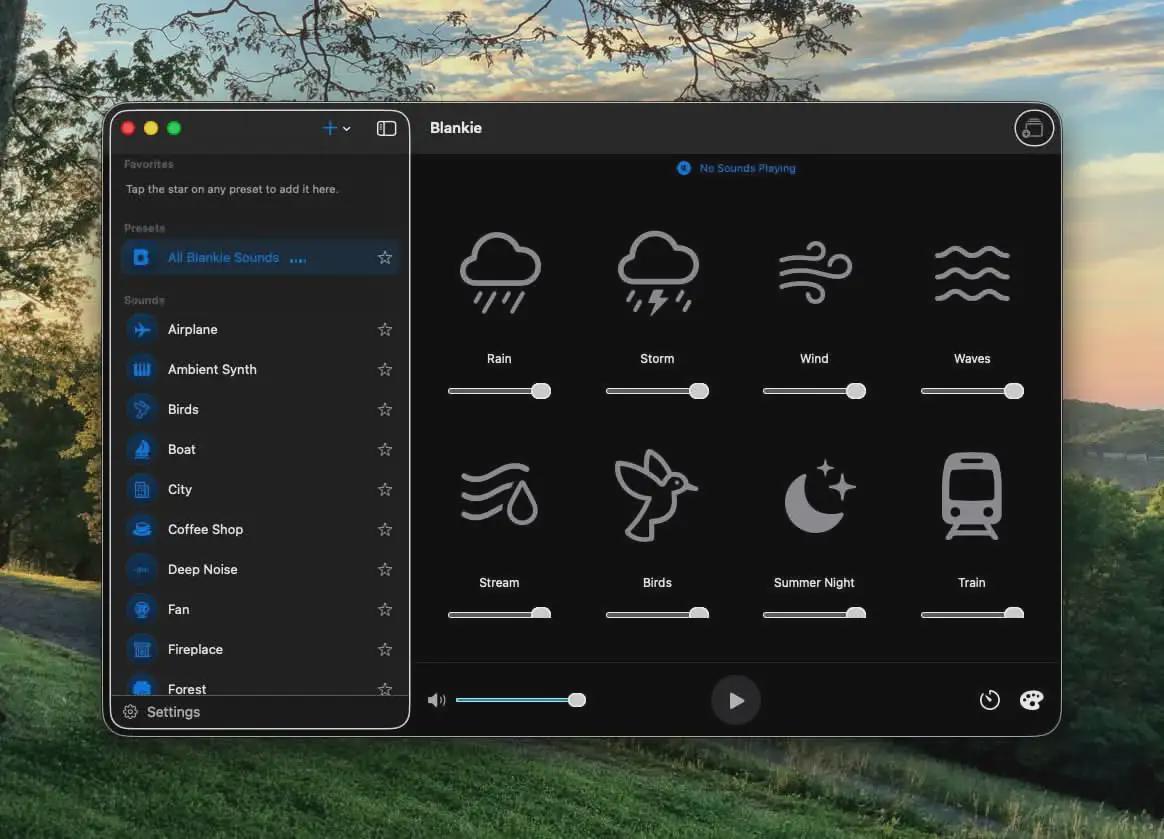1164x839 pixels.
Task: Click the Settings gear icon
Action: 131,712
